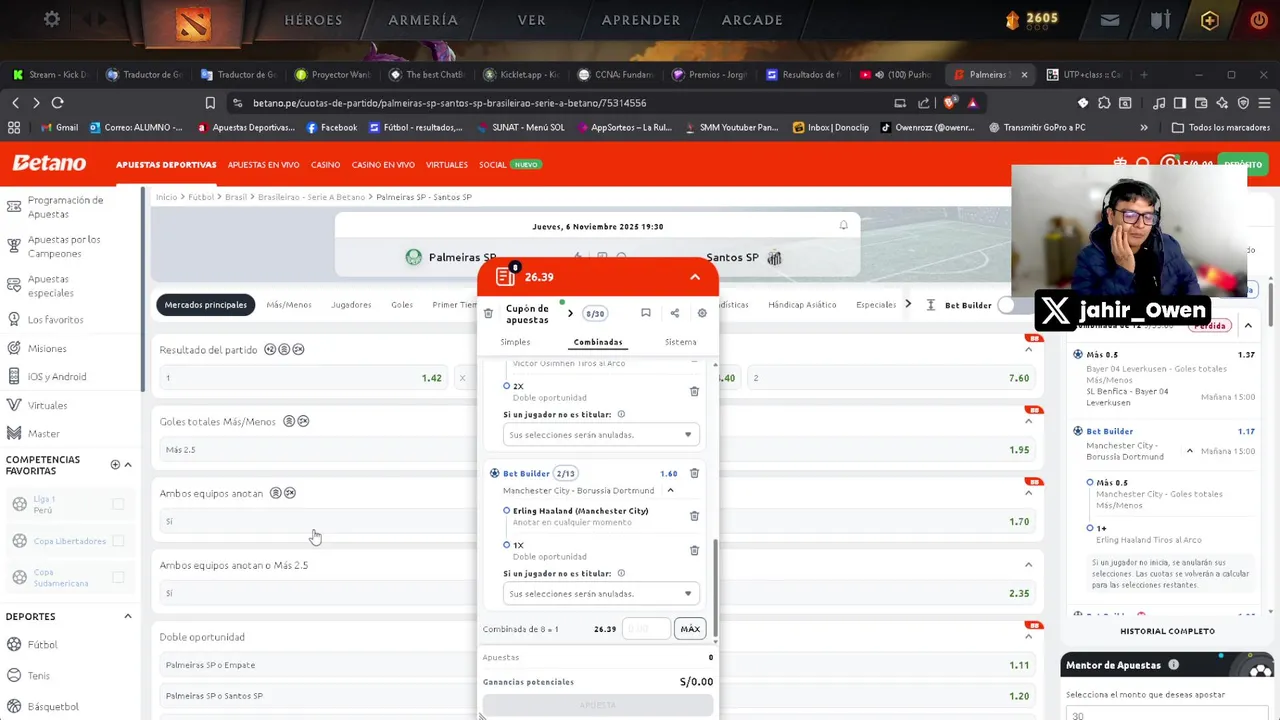This screenshot has width=1280, height=720.
Task: Click the info icon beside Mentor de Apuestas
Action: click(x=1173, y=665)
